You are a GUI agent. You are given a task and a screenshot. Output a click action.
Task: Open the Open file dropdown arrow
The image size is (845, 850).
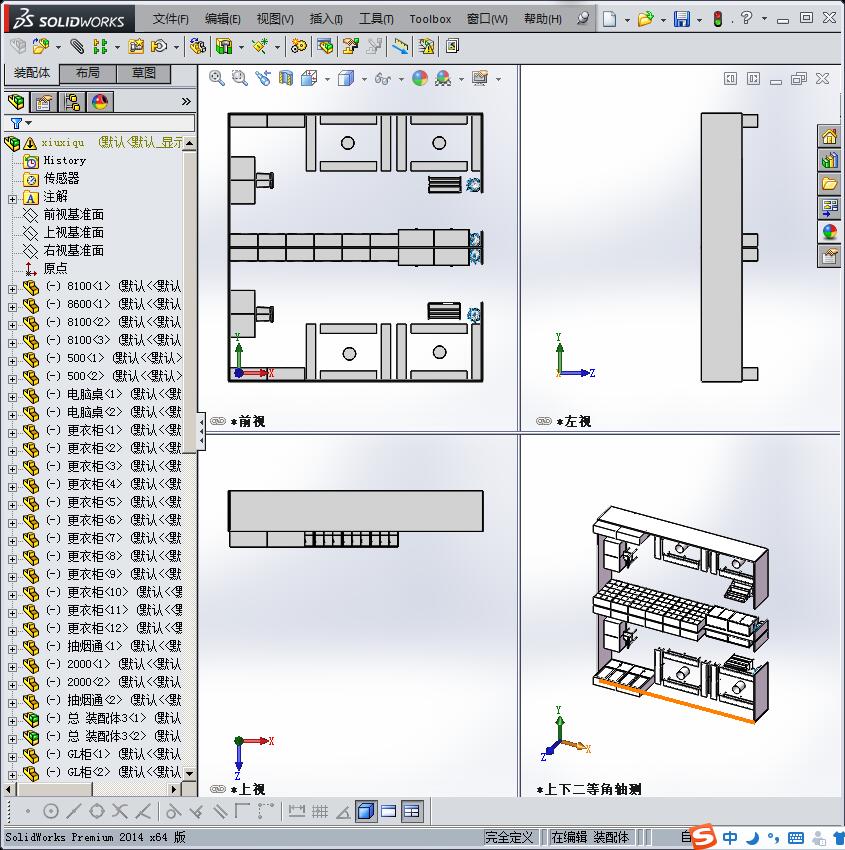662,20
